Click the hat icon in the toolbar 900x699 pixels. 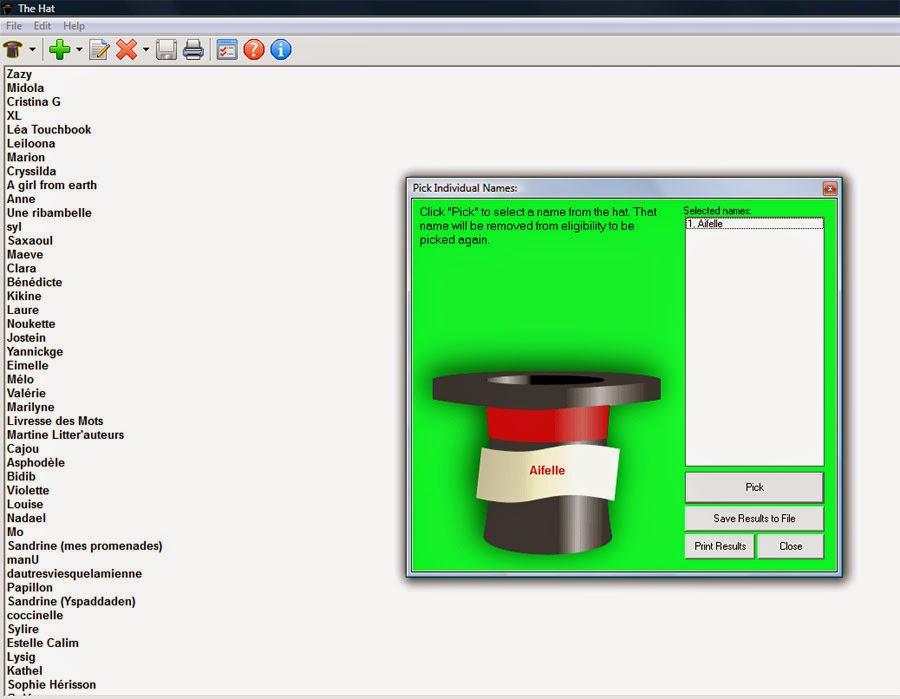[x=14, y=49]
